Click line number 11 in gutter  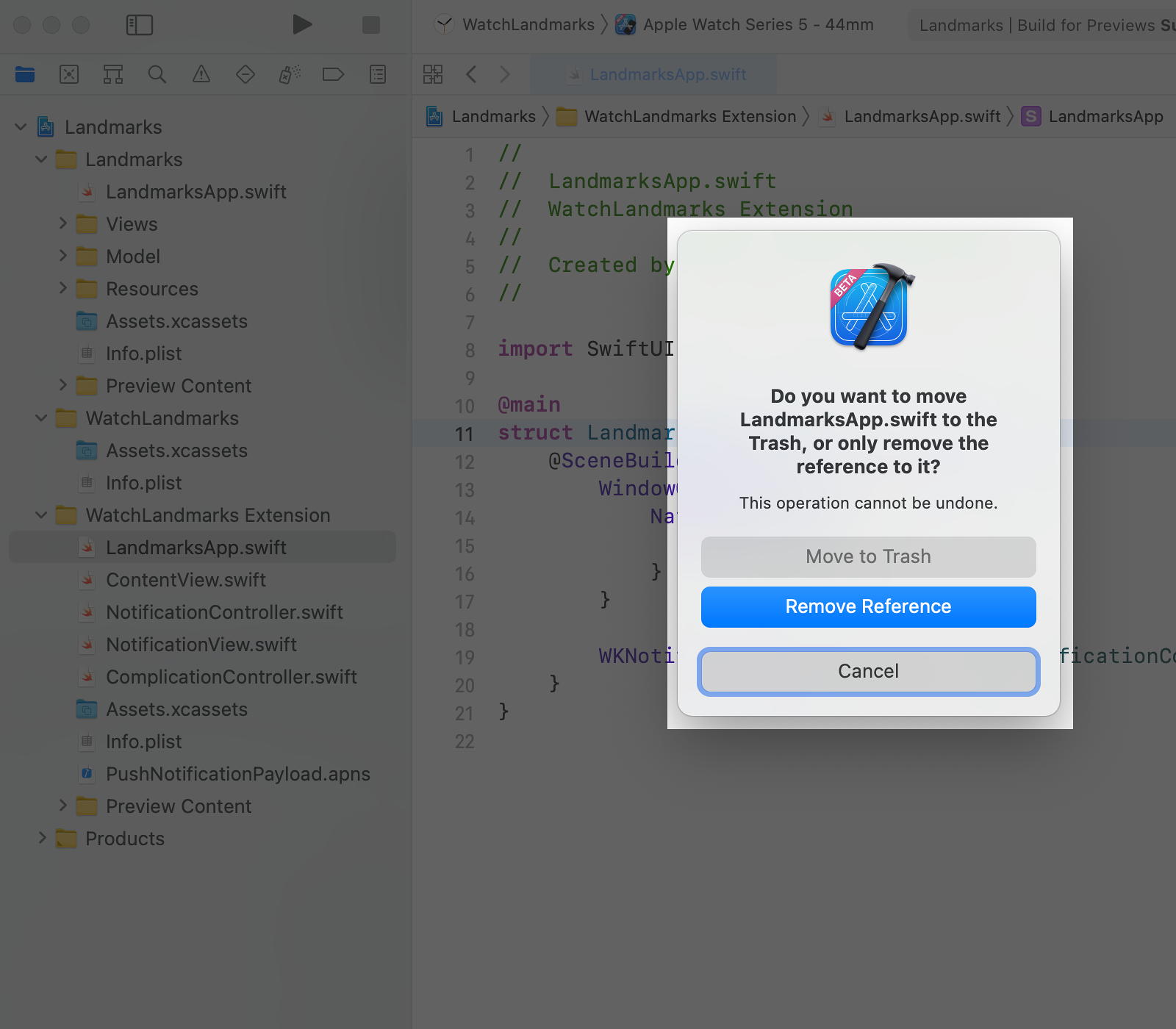tap(464, 434)
